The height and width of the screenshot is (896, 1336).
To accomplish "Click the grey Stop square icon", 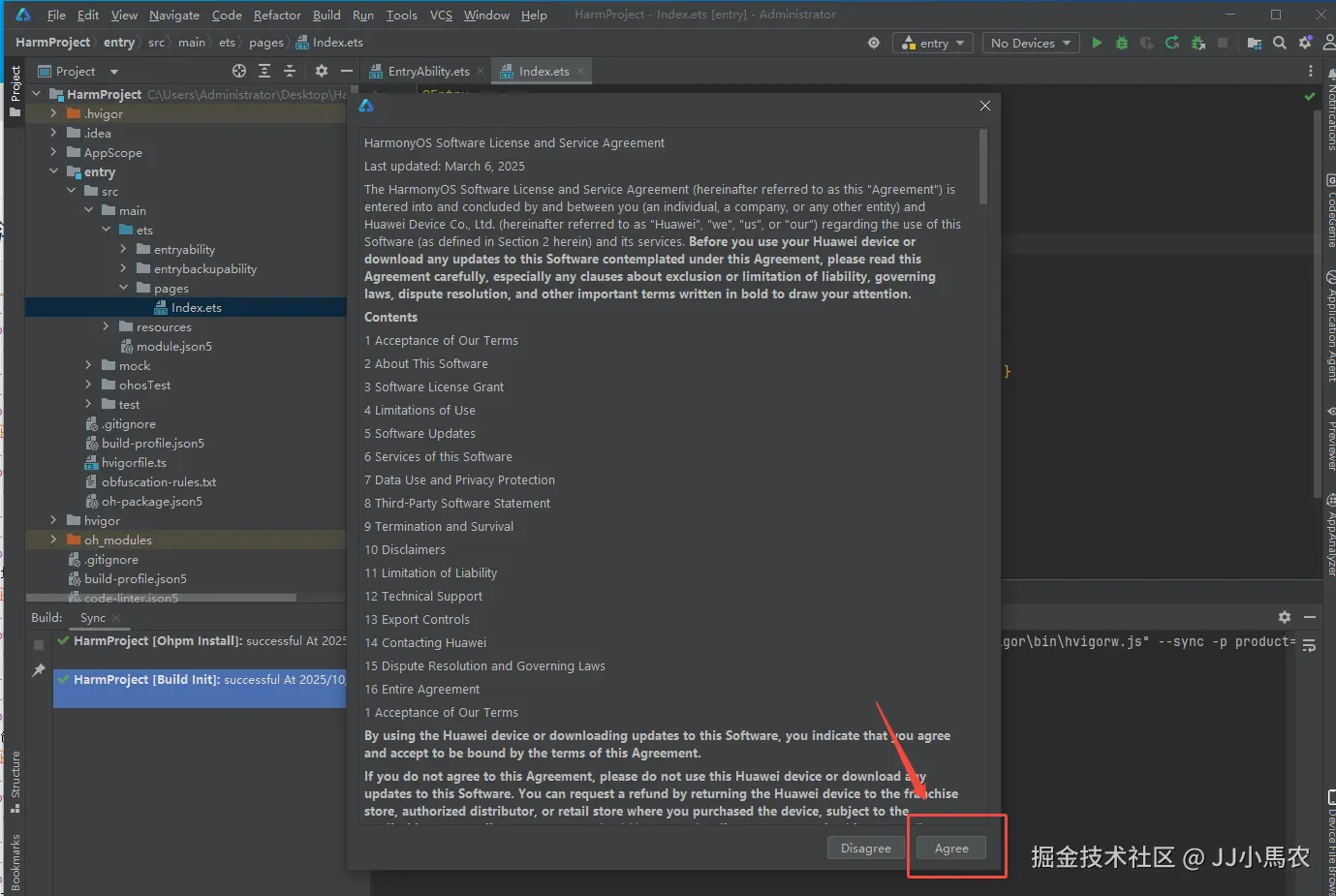I will (x=1223, y=43).
